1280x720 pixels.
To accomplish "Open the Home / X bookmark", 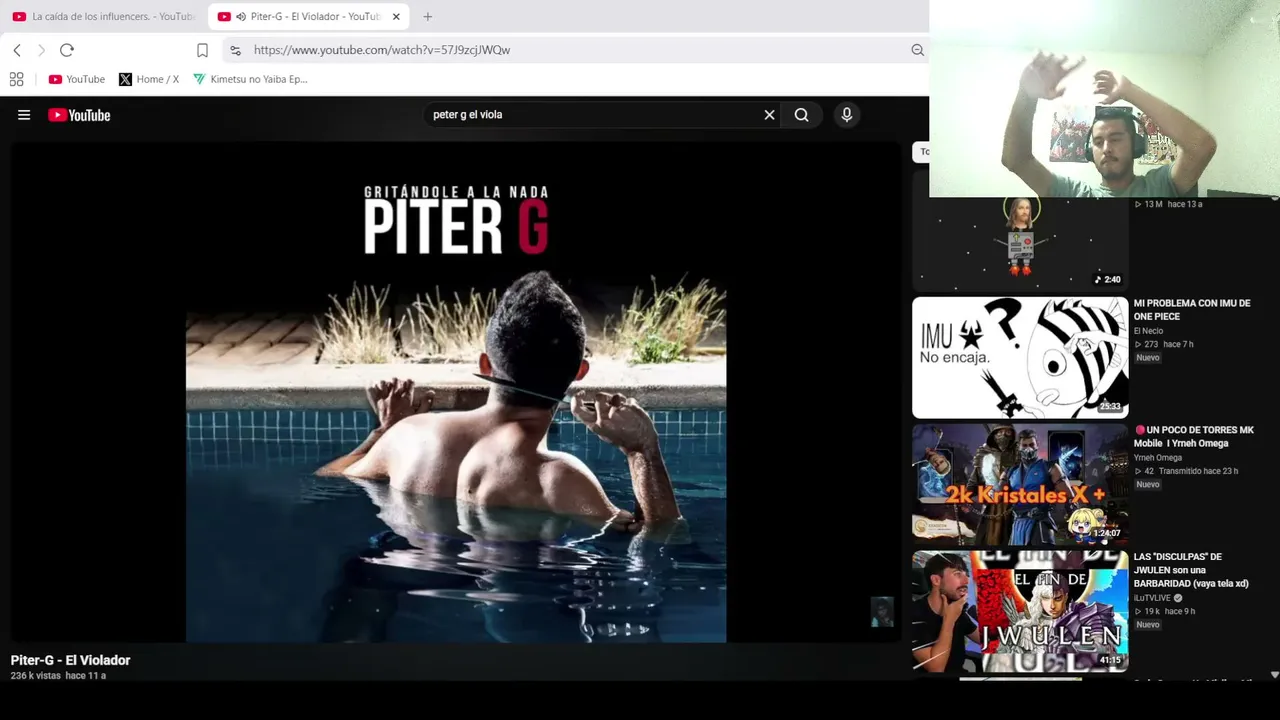I will click(149, 79).
